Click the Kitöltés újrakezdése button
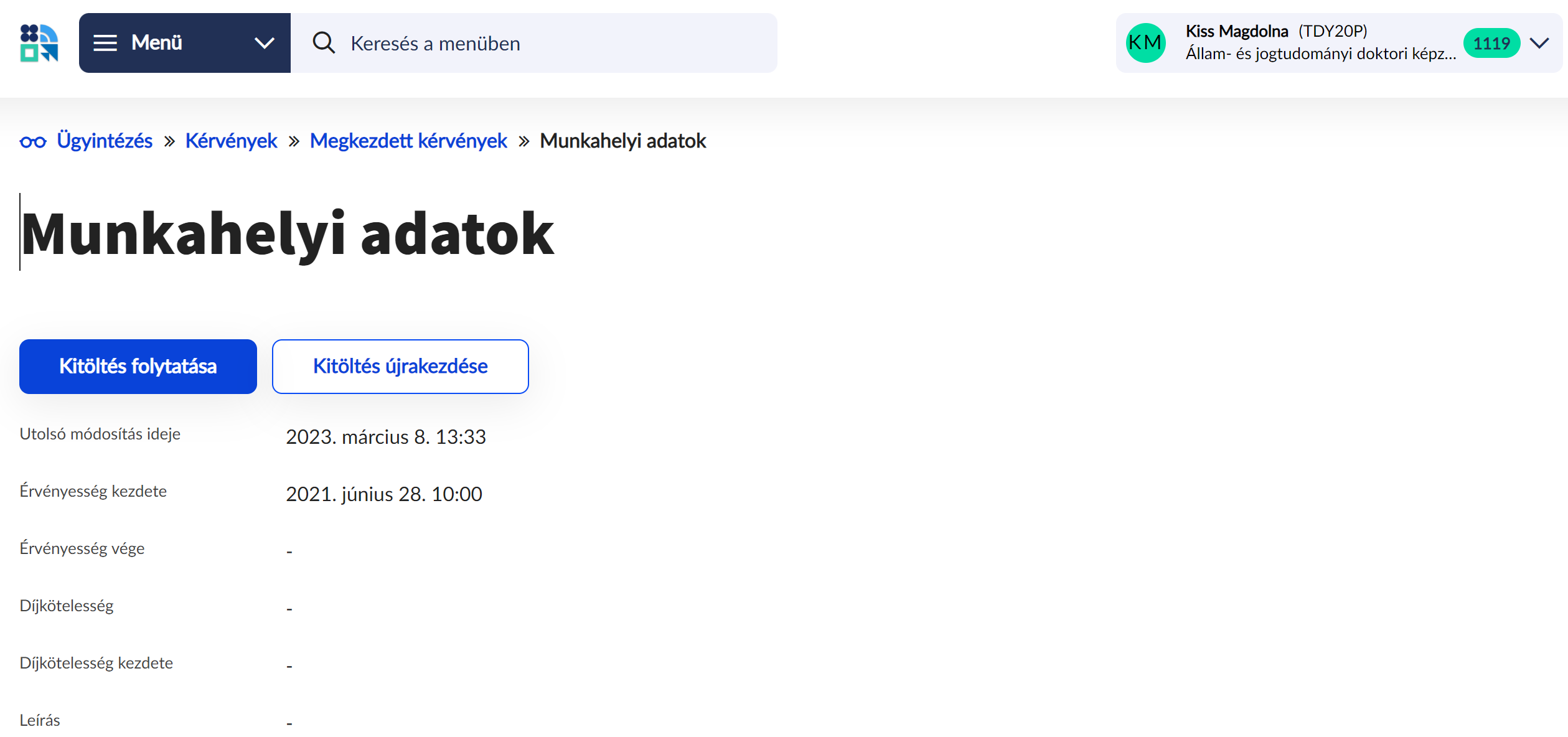The height and width of the screenshot is (737, 1568). coord(400,366)
